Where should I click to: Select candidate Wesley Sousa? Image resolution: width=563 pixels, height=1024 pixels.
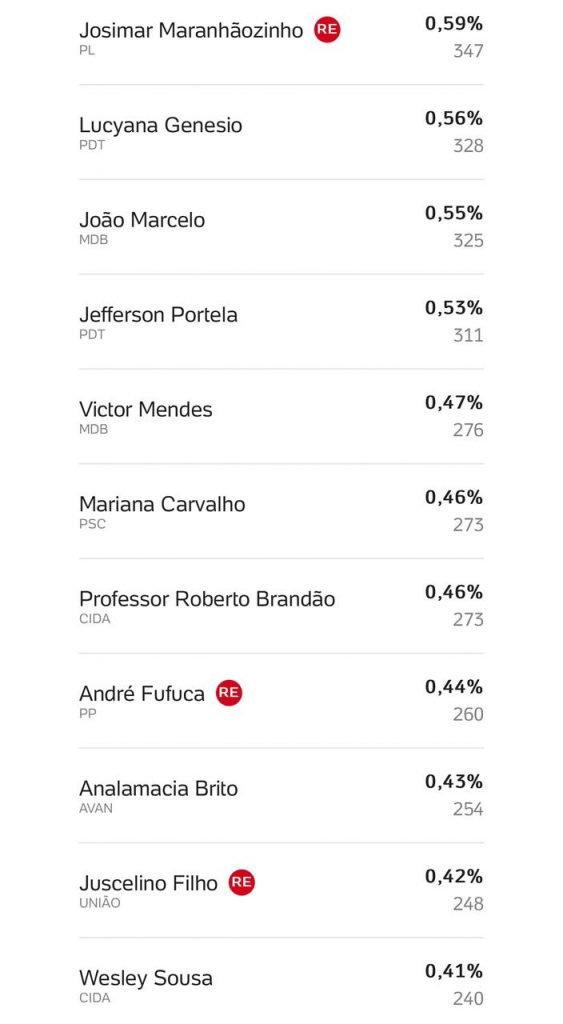click(x=146, y=978)
